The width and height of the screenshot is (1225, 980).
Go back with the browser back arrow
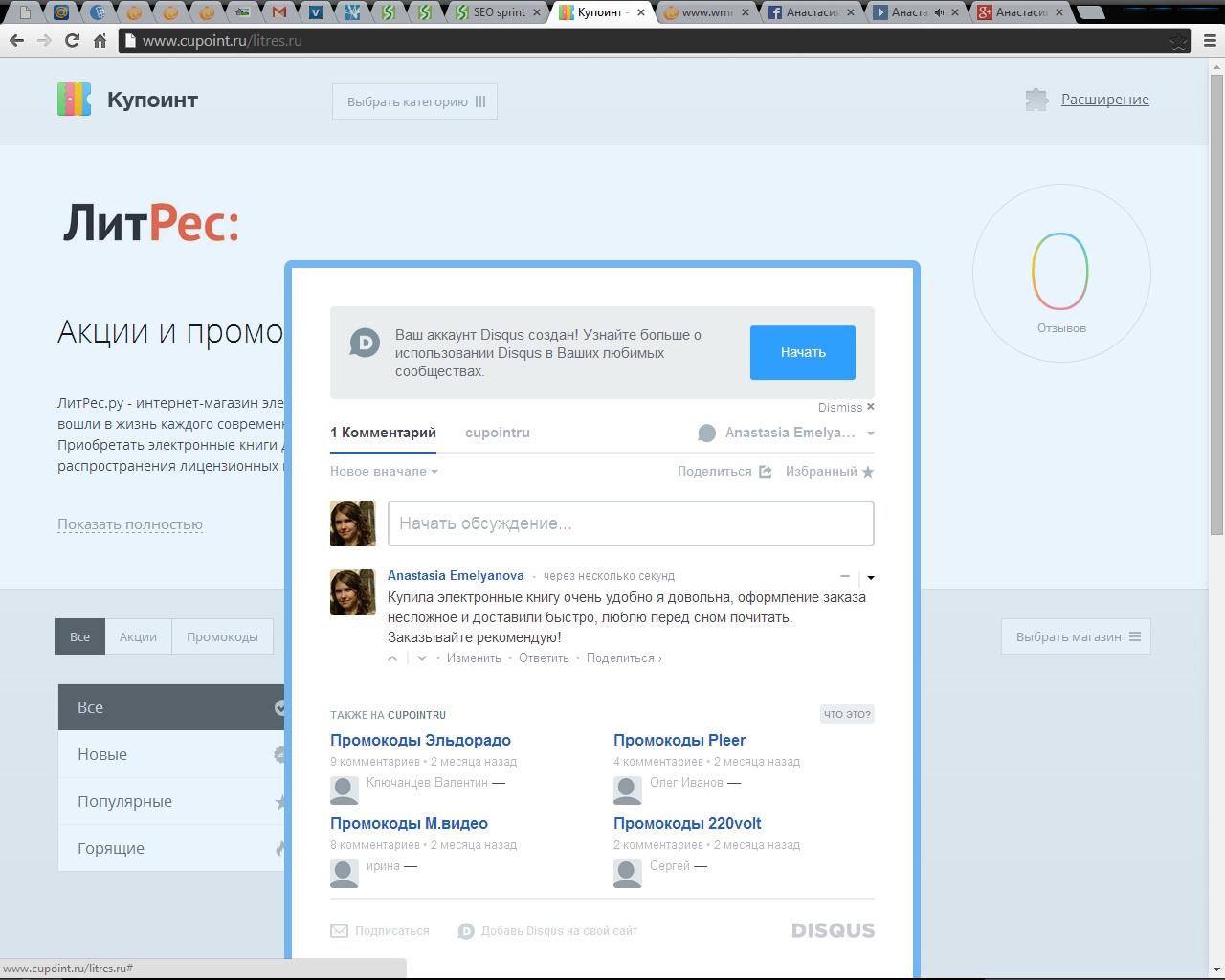coord(16,40)
